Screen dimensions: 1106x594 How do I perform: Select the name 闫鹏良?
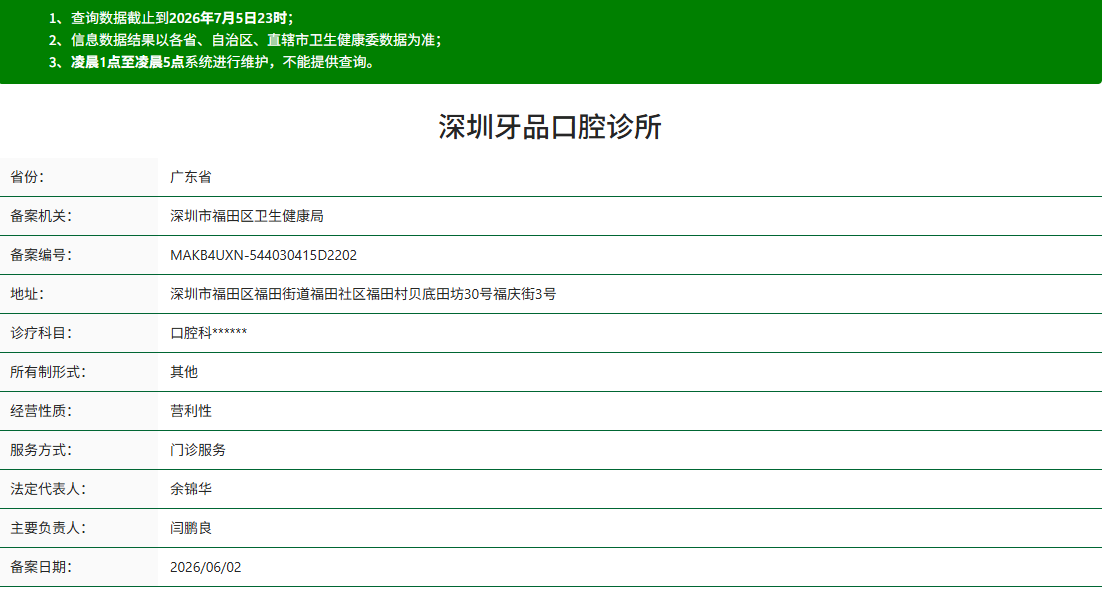(x=190, y=528)
